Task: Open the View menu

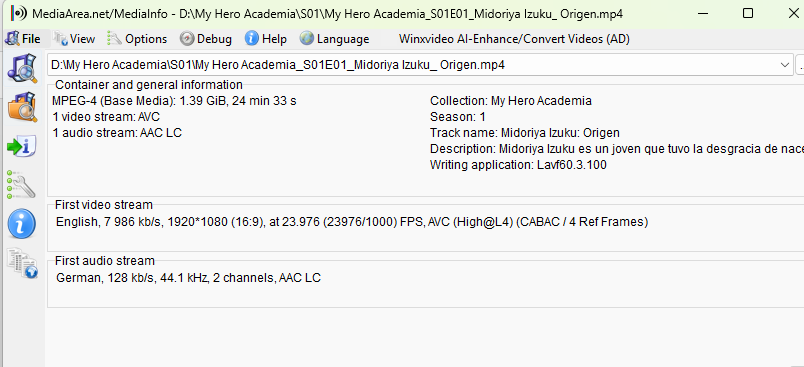Action: coord(75,39)
